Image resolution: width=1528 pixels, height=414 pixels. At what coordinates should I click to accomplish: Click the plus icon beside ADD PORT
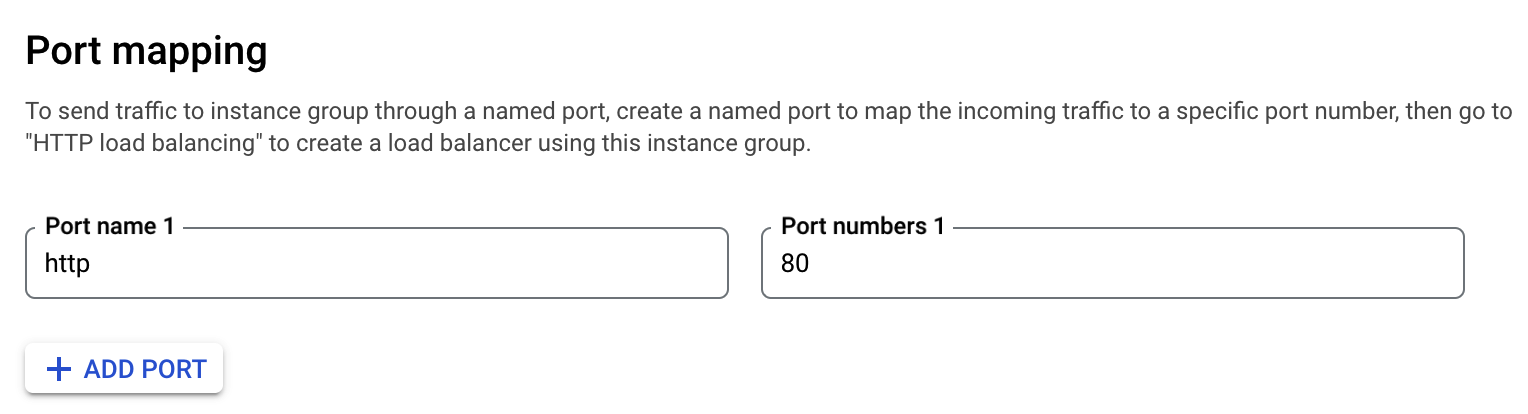(60, 370)
